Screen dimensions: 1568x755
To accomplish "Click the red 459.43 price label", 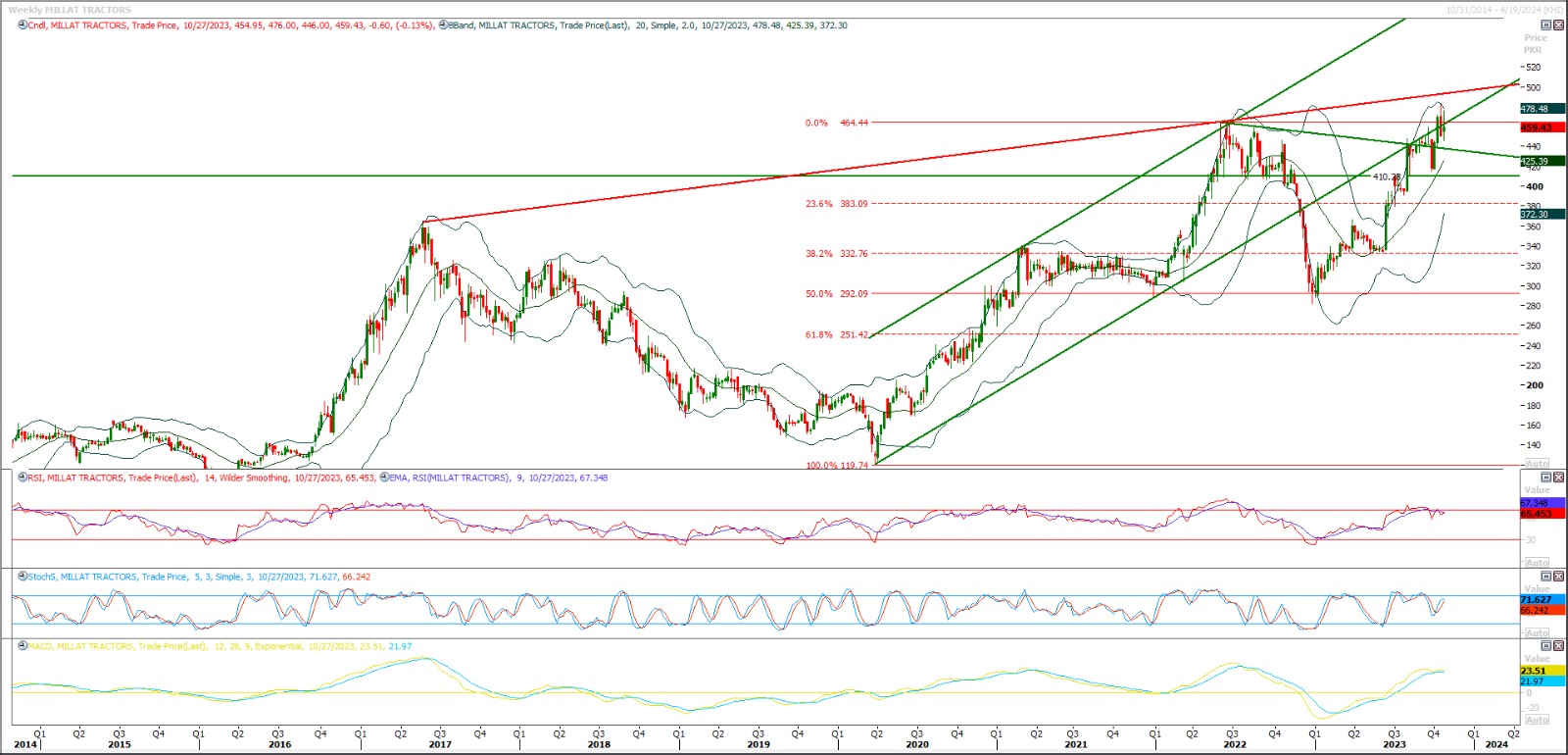I will pyautogui.click(x=1536, y=127).
